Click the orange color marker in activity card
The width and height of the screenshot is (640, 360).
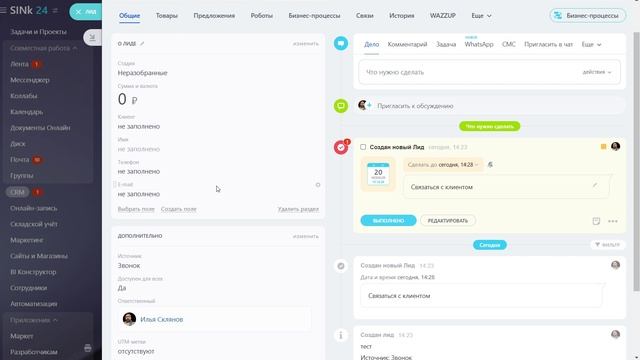[x=603, y=147]
